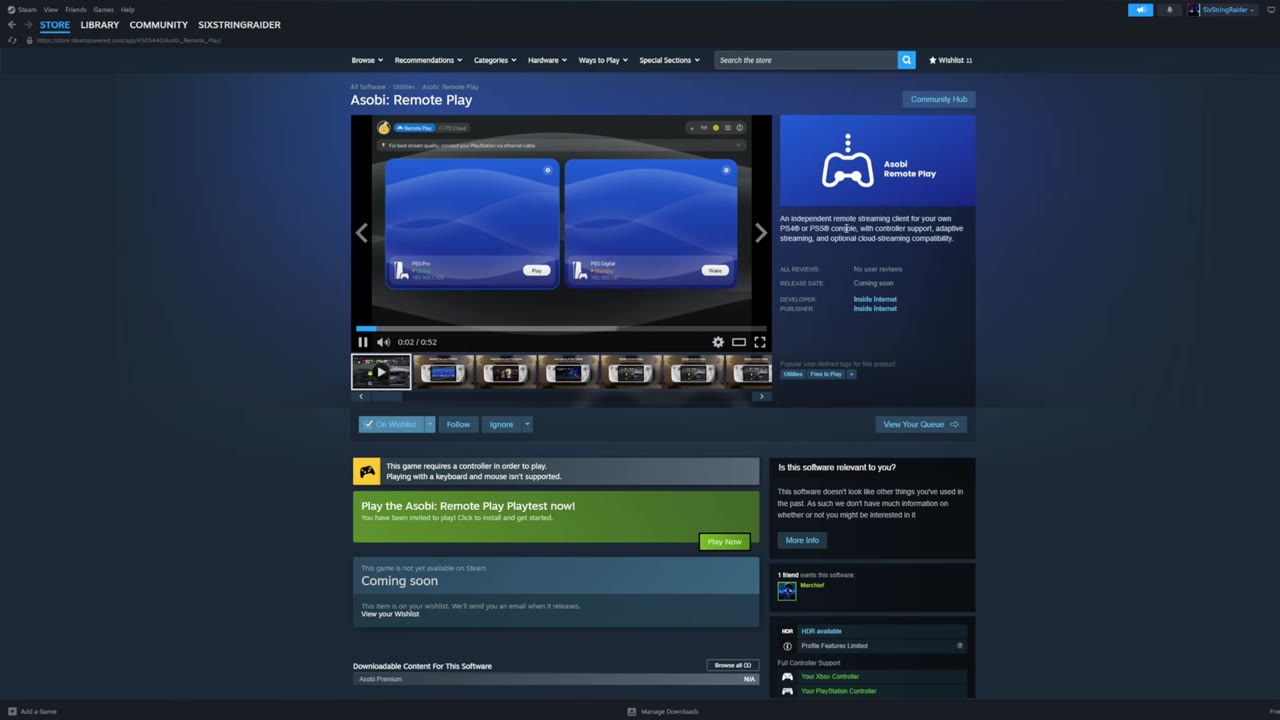Open the Community Hub
This screenshot has width=1280, height=720.
[939, 99]
